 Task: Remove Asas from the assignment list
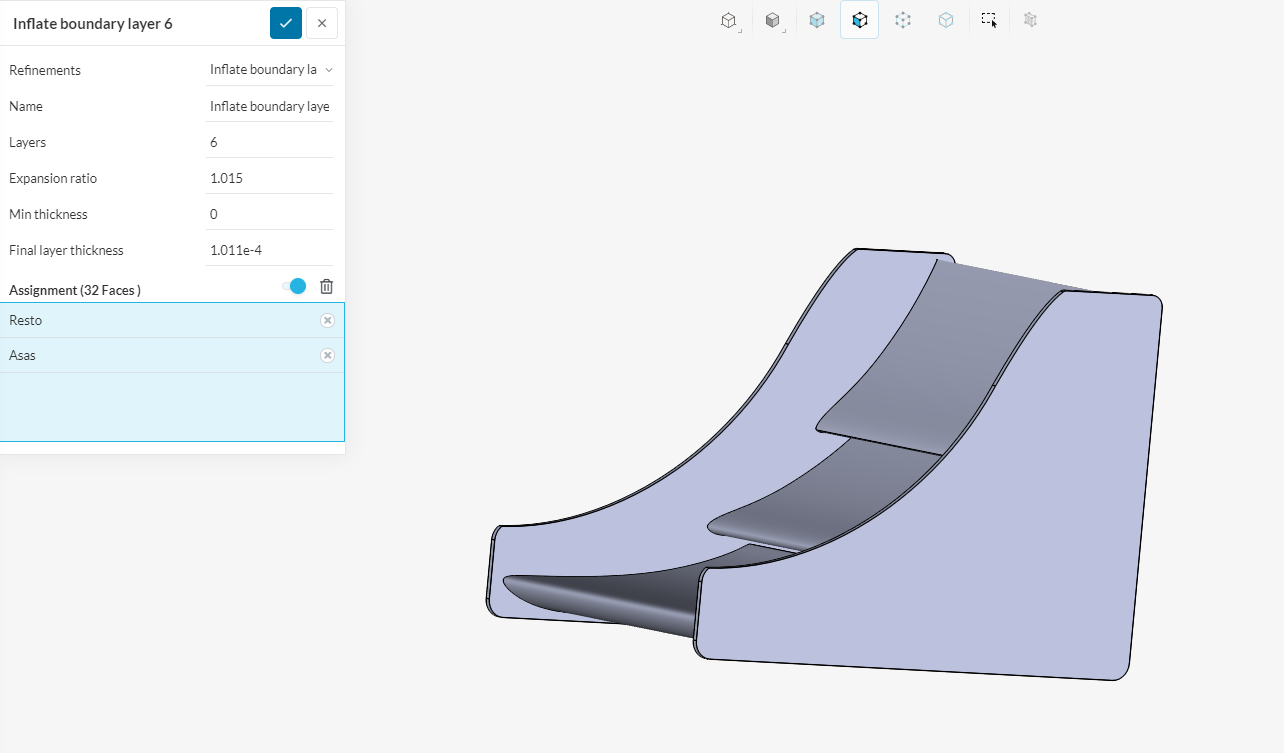coord(327,355)
